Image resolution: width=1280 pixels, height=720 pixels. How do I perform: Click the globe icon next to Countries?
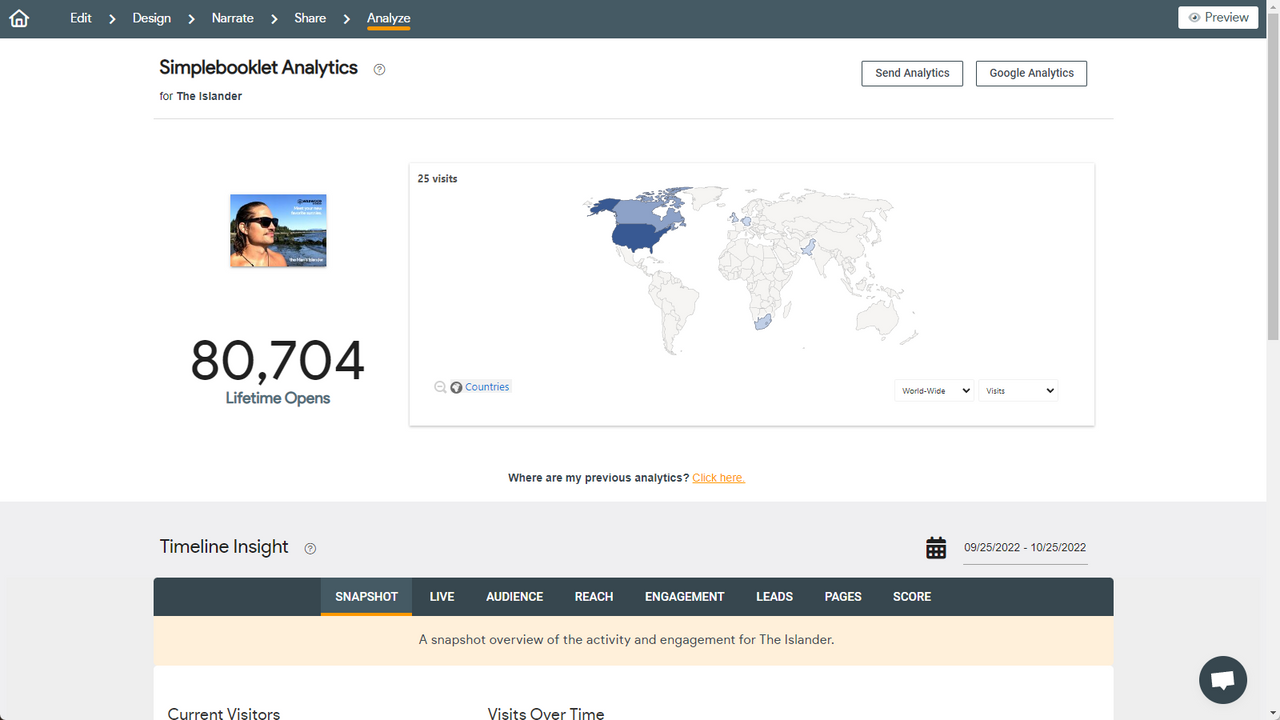(x=457, y=387)
